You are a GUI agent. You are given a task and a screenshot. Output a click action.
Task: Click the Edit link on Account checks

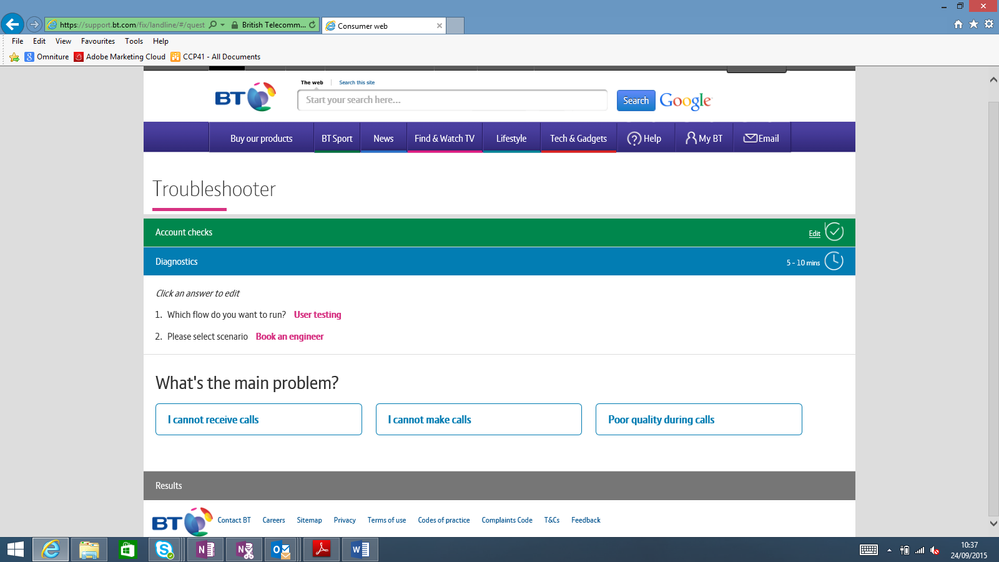click(814, 234)
